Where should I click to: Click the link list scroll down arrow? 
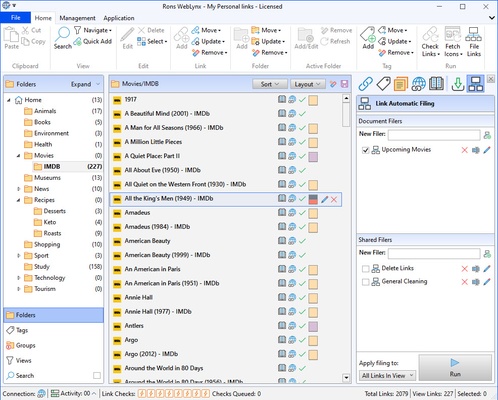[x=346, y=378]
